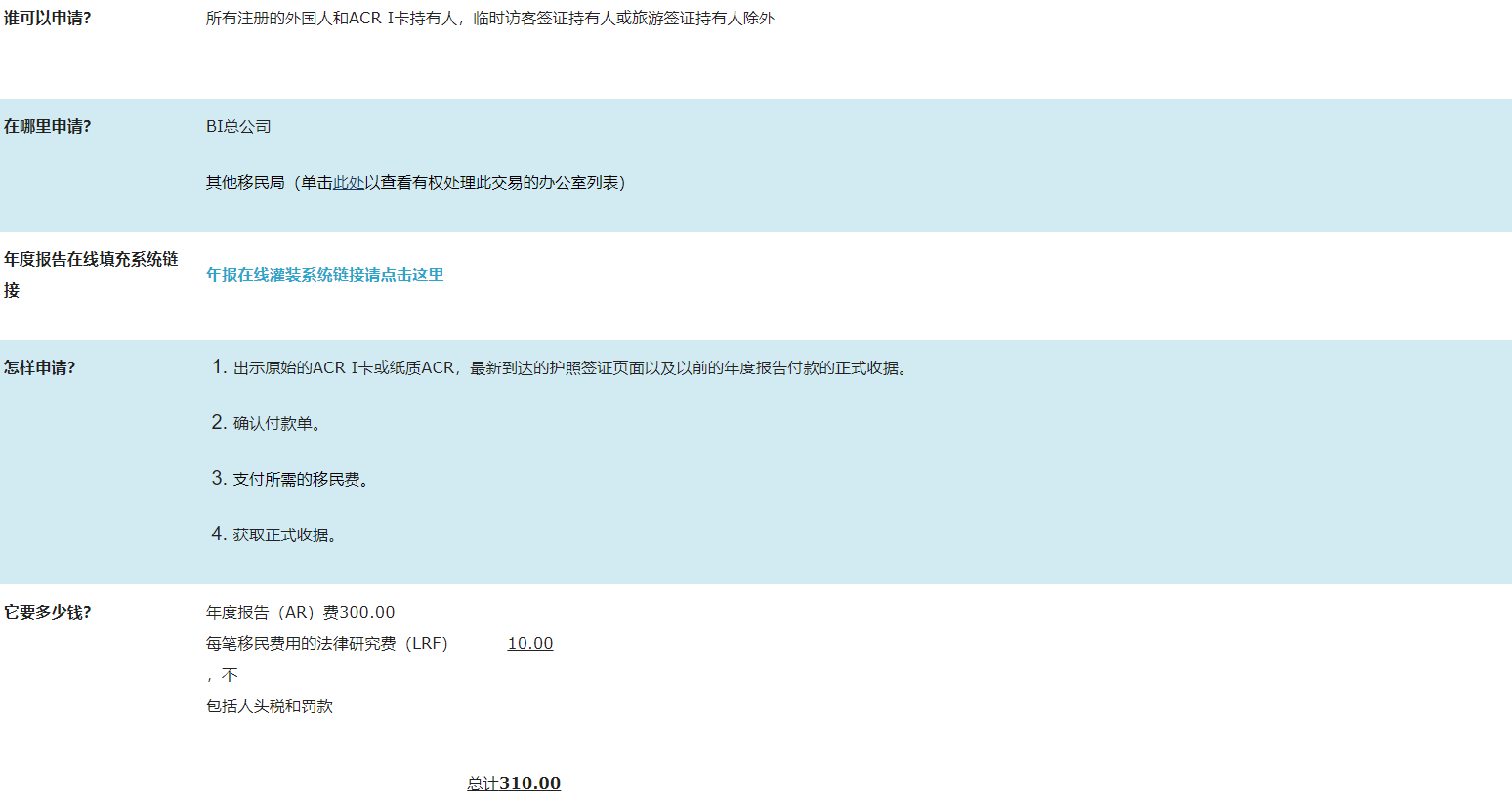Click step 4 '获取正式收据'

pyautogui.click(x=285, y=535)
